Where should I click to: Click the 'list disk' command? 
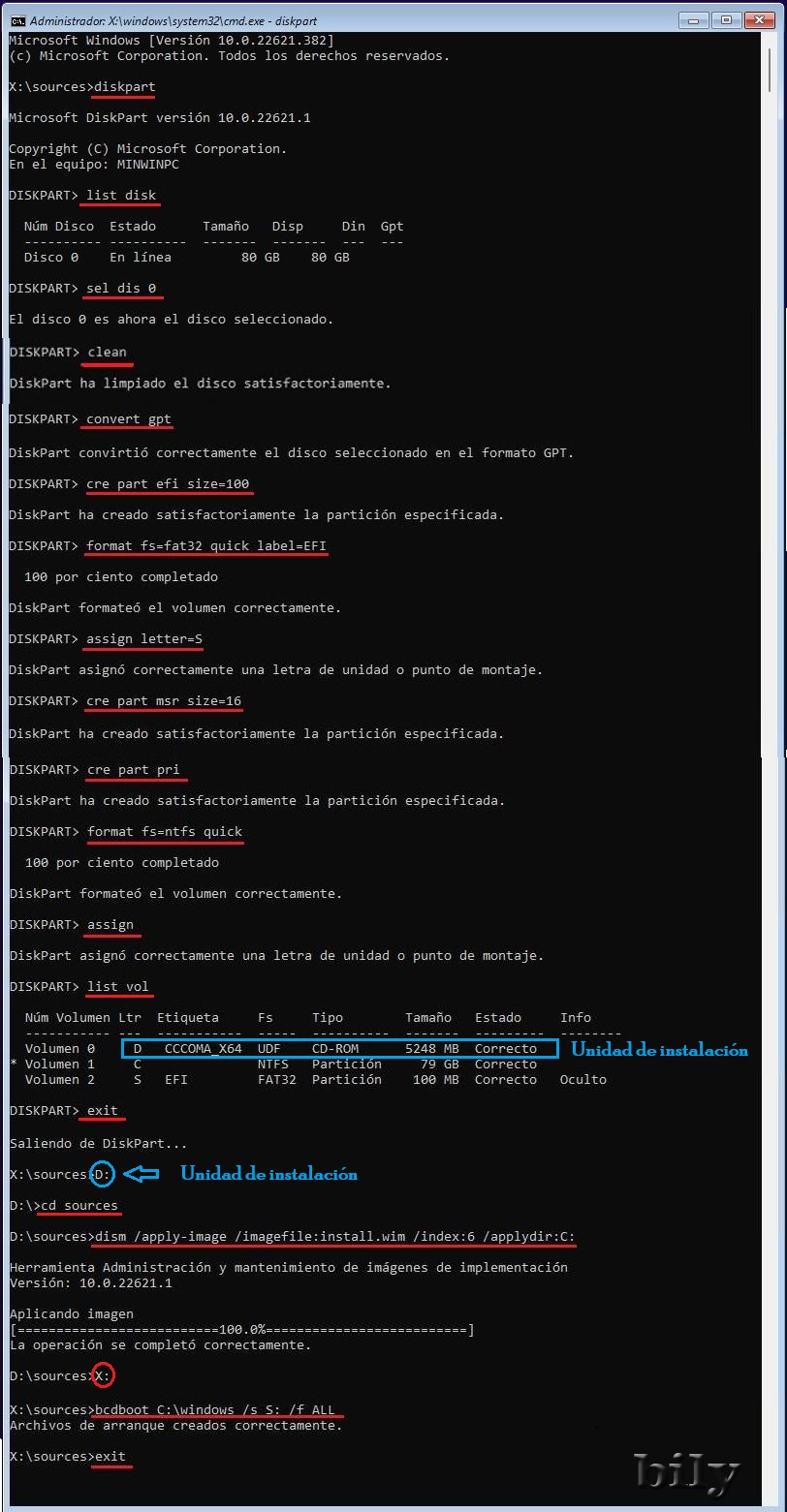[x=121, y=196]
